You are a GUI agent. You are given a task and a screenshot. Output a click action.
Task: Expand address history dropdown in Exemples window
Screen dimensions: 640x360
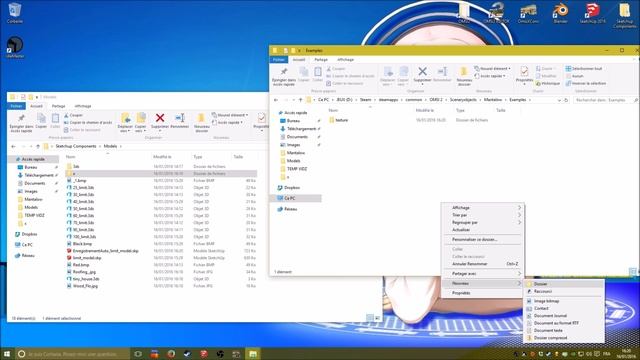559,100
